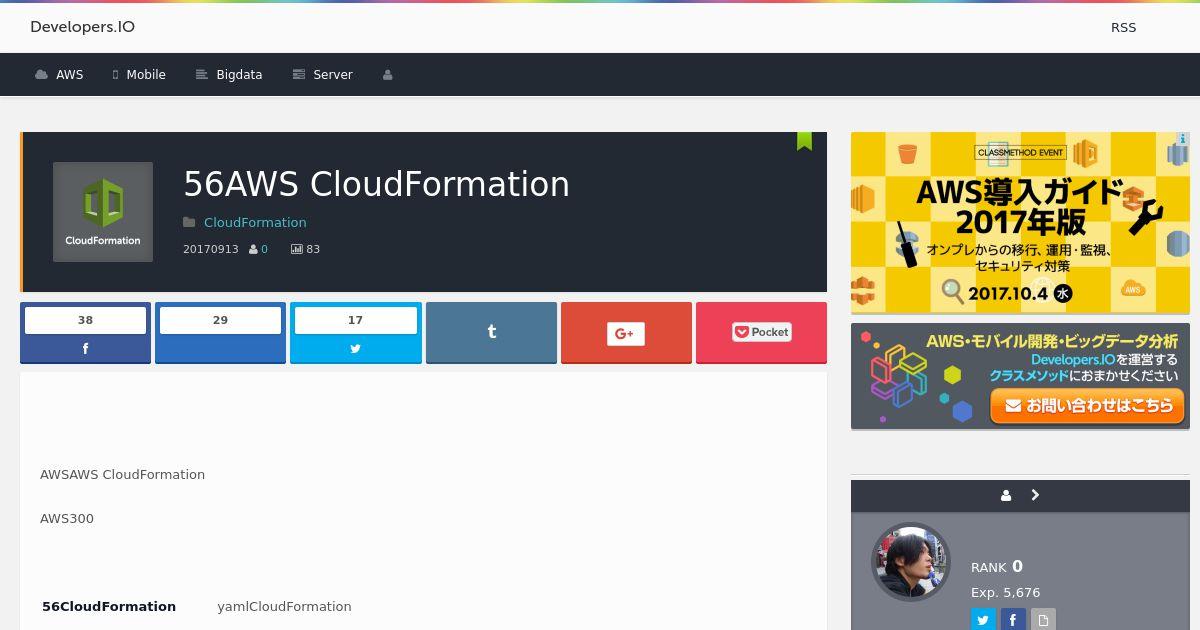Image resolution: width=1200 pixels, height=630 pixels.
Task: Open the Mobile menu item
Action: point(139,75)
